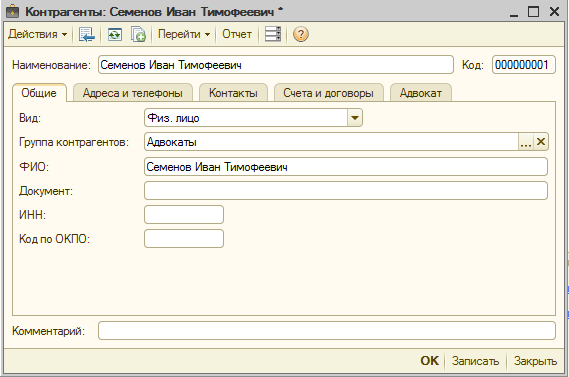The height and width of the screenshot is (377, 569).
Task: Click into the ИНН field
Action: point(184,214)
